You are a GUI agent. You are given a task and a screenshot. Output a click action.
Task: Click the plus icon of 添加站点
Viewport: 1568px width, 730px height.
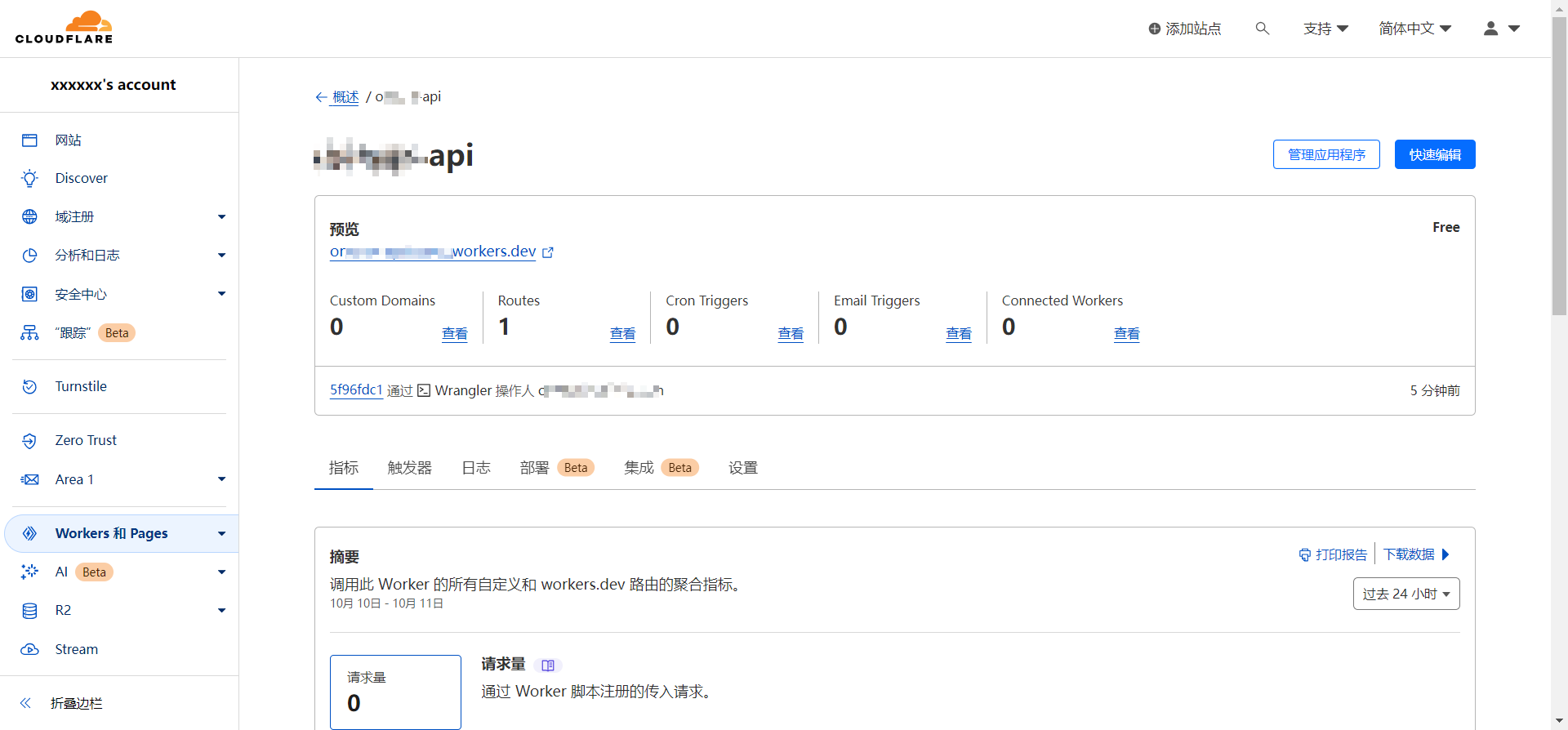pos(1155,29)
